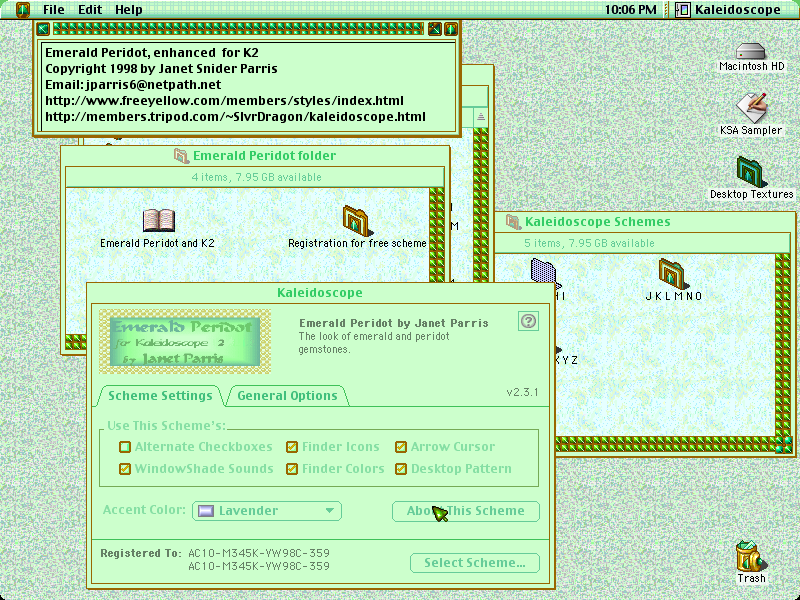Click the vertical scrollbar of Emerald Peridot folder window
Screen dimensions: 800x600
436,235
